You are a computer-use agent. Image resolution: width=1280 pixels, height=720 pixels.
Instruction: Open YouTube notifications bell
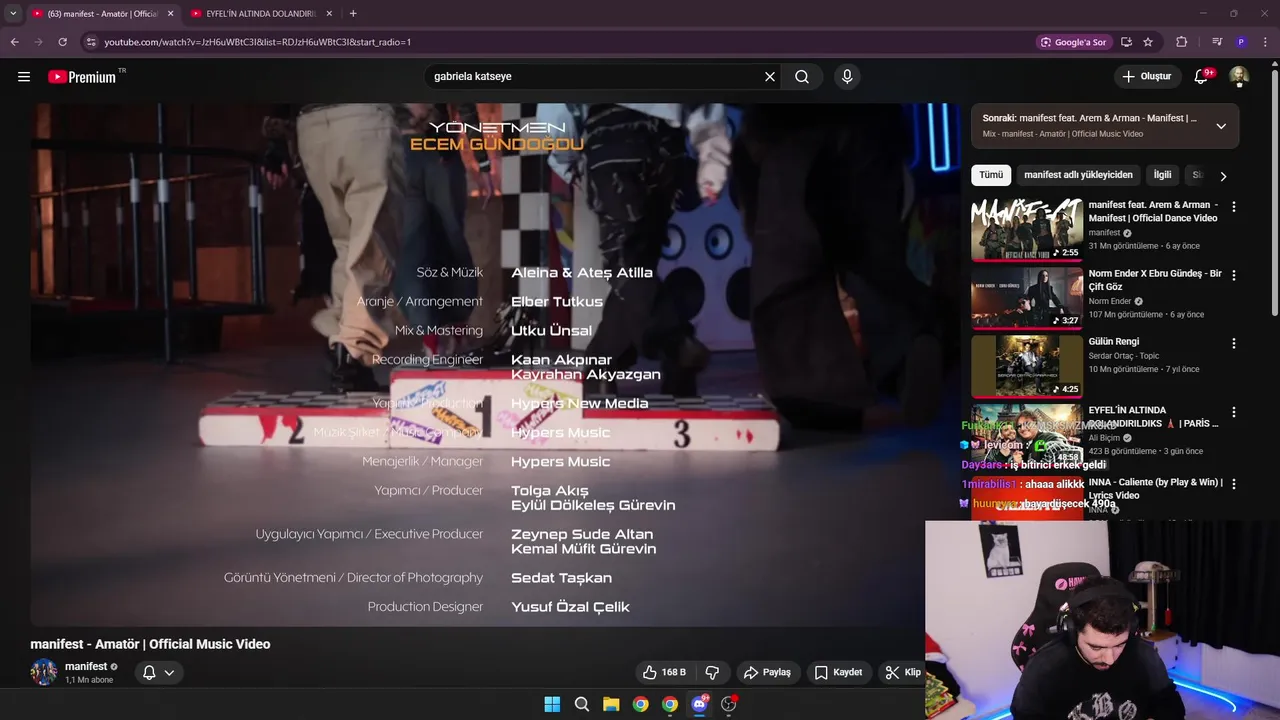click(x=1202, y=76)
